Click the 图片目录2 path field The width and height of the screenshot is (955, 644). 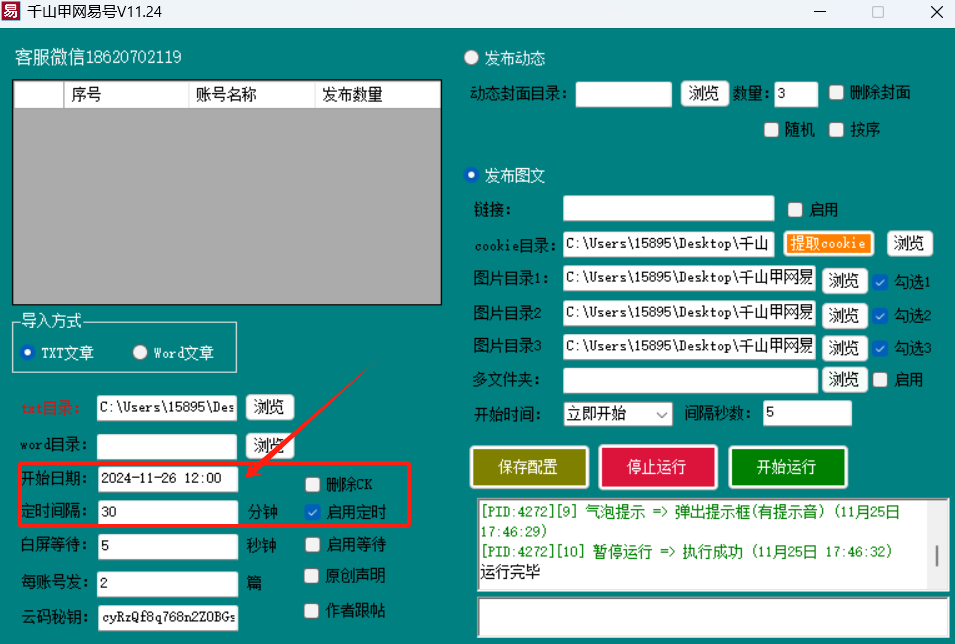[689, 313]
